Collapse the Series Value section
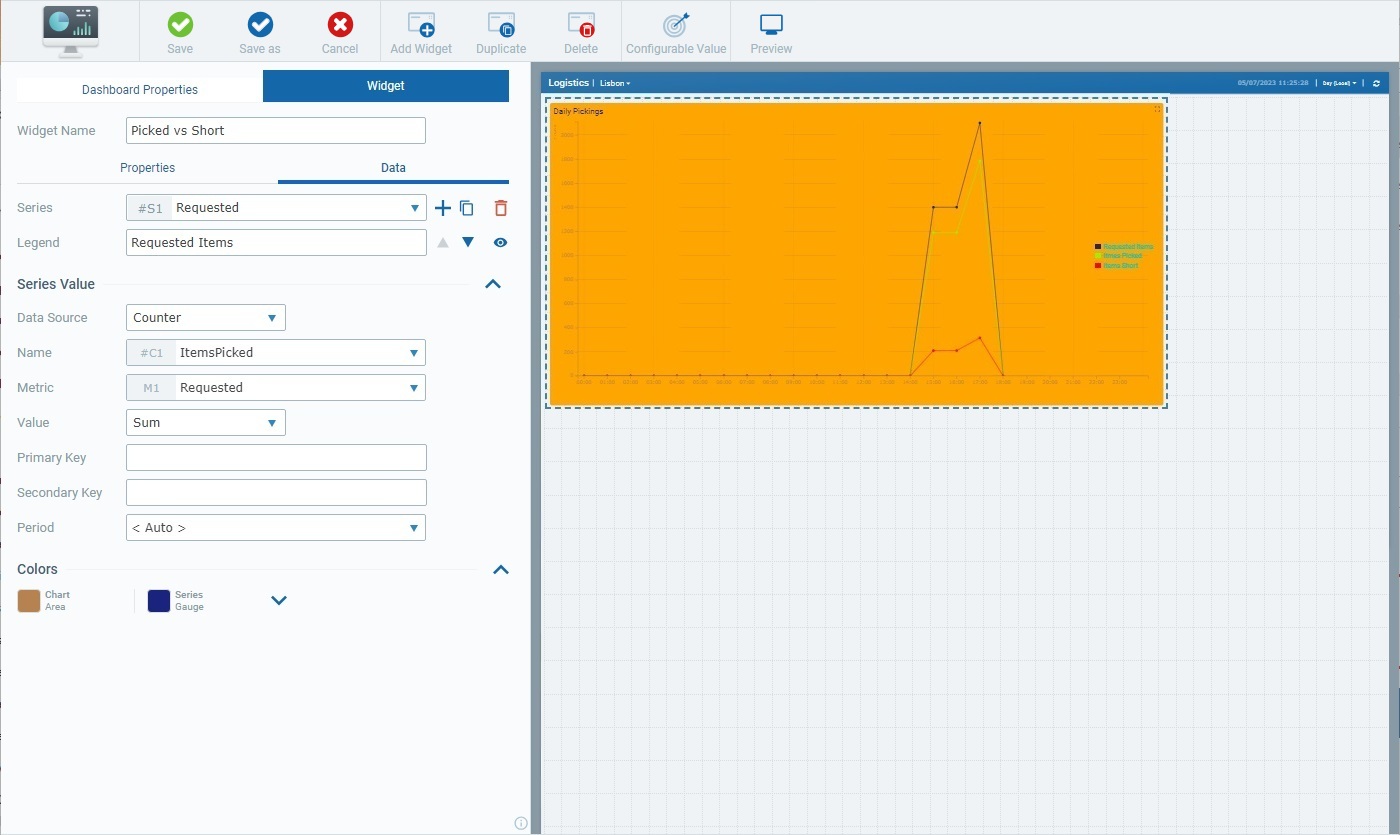Screen dimensions: 1400x835 [492, 284]
